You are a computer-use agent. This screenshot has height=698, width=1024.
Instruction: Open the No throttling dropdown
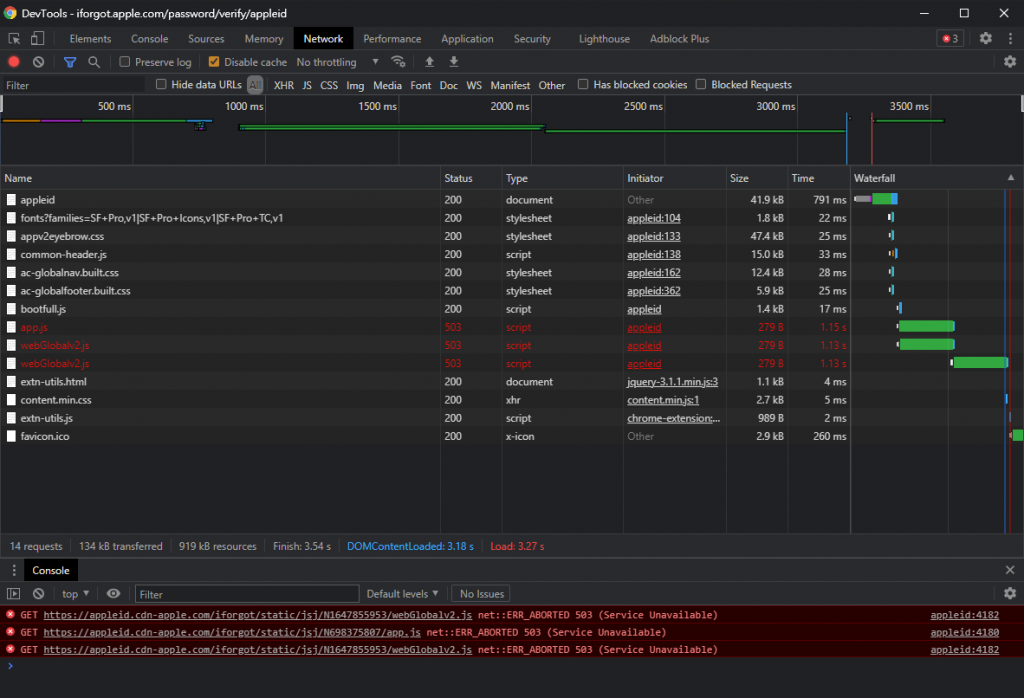[x=338, y=62]
